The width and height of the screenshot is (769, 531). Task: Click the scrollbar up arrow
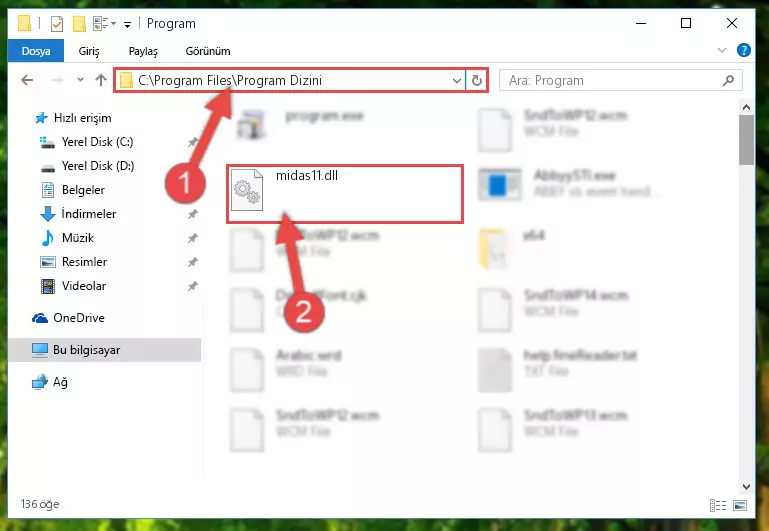(x=746, y=107)
